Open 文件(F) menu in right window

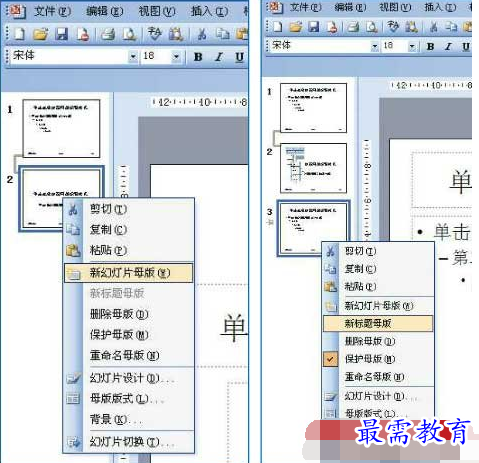tap(306, 7)
